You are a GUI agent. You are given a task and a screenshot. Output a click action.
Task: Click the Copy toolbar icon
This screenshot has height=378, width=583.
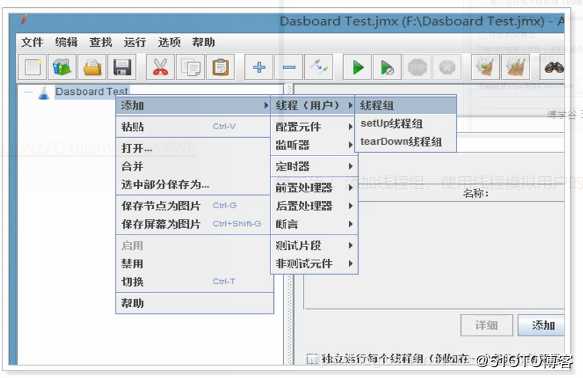190,67
